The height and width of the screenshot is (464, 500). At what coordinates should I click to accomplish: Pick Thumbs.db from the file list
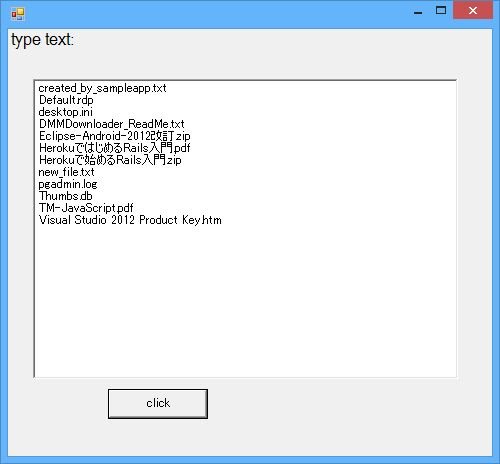coord(65,196)
